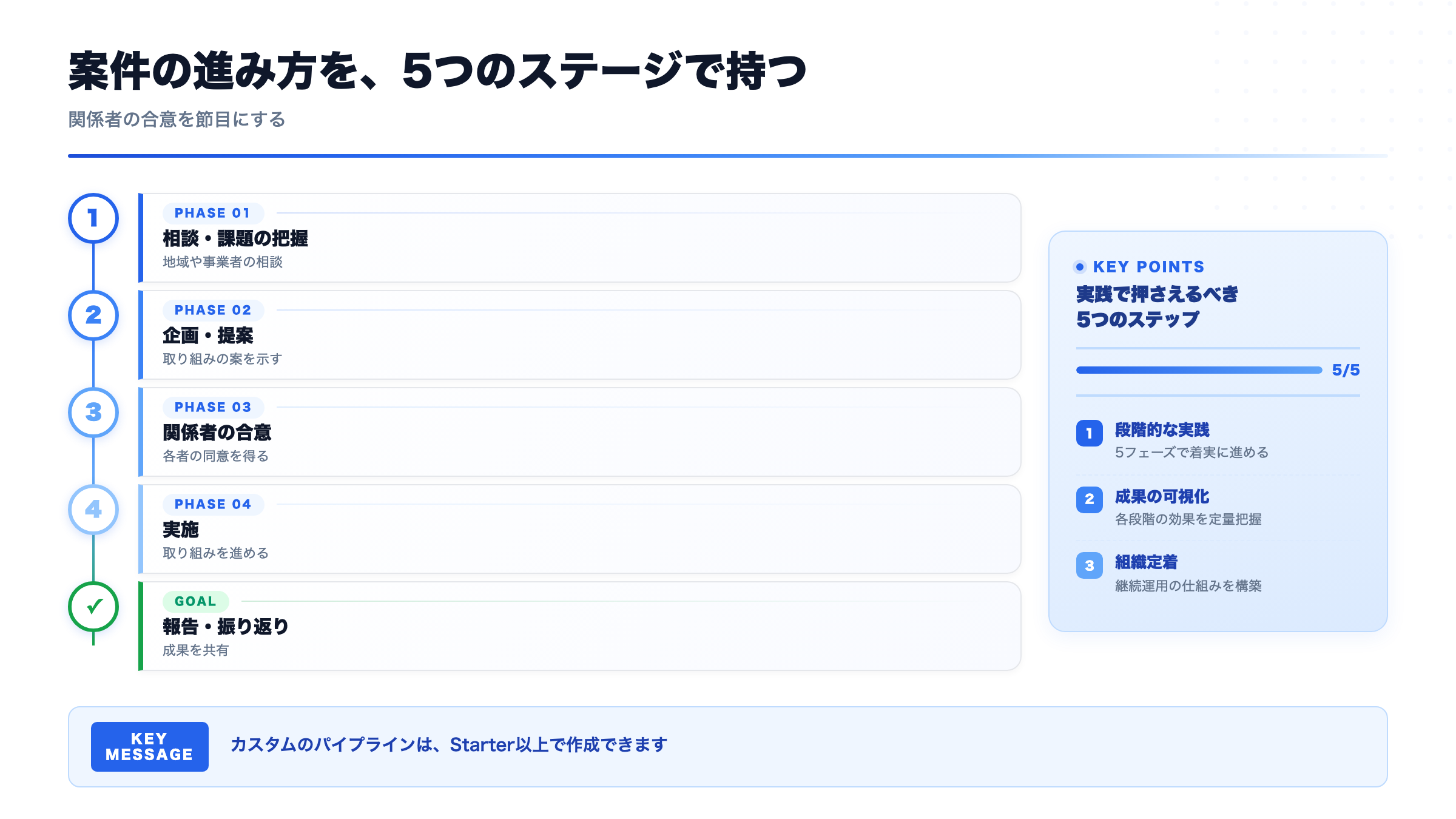Click the key point 段階的な実践
1456x819 pixels.
[1162, 430]
